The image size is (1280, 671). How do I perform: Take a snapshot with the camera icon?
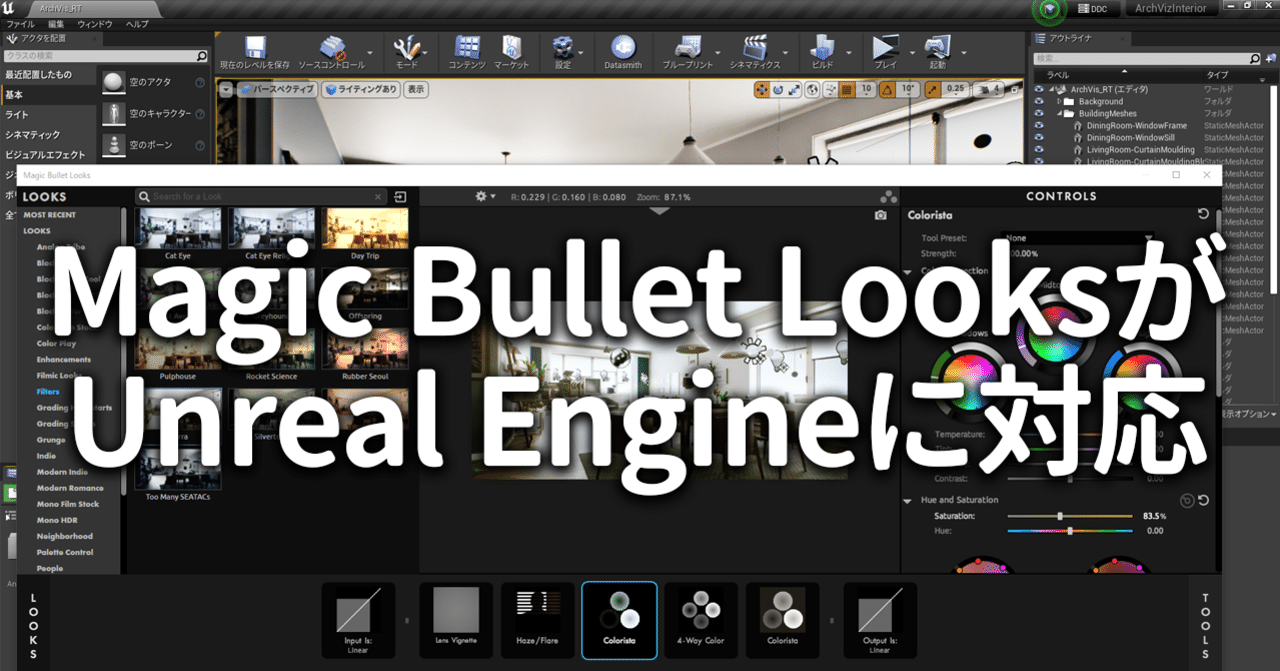point(880,214)
